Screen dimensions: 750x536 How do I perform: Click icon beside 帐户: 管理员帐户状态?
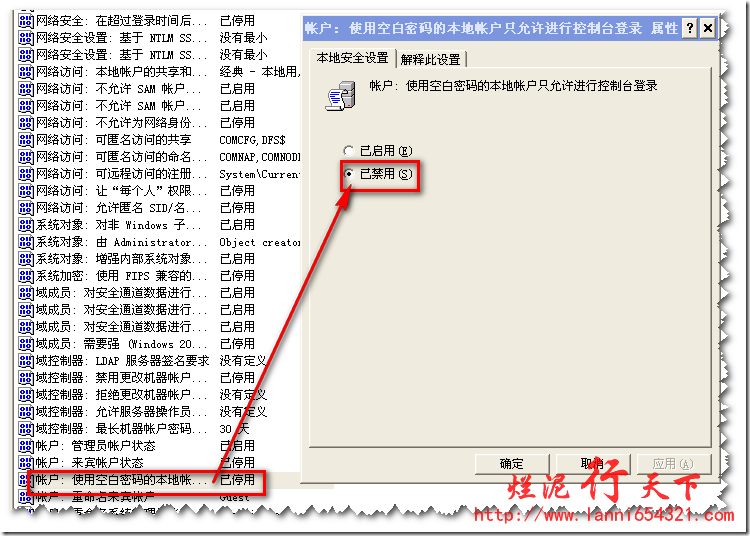[26, 445]
